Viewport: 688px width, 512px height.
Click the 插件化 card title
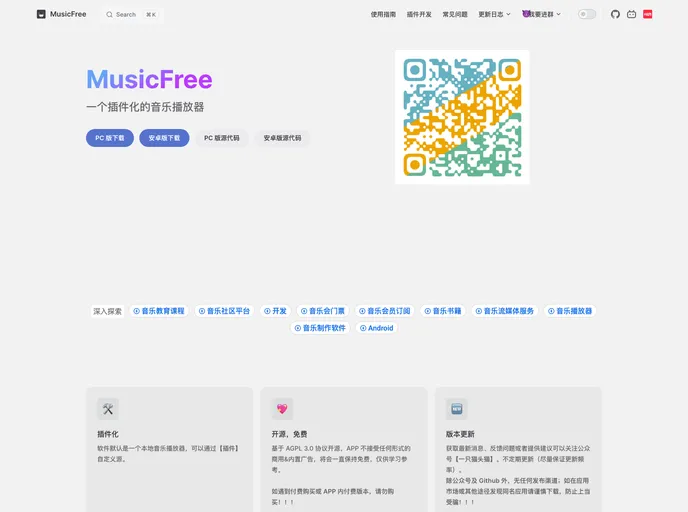pos(108,434)
